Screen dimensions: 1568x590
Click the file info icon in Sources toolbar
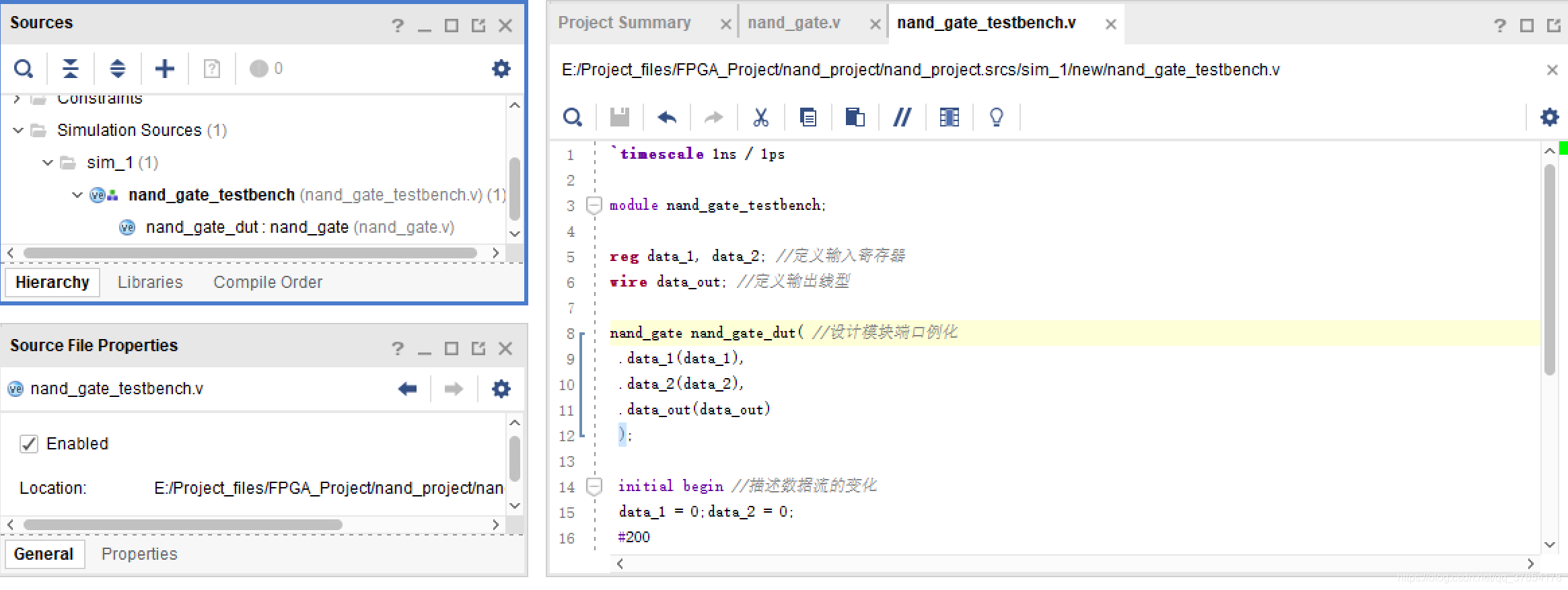click(x=212, y=69)
